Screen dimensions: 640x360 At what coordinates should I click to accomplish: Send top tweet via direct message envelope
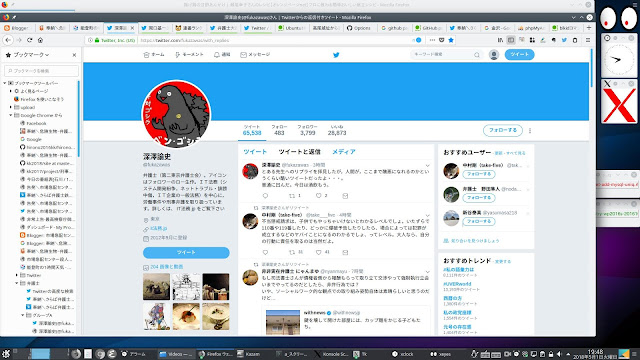345,196
